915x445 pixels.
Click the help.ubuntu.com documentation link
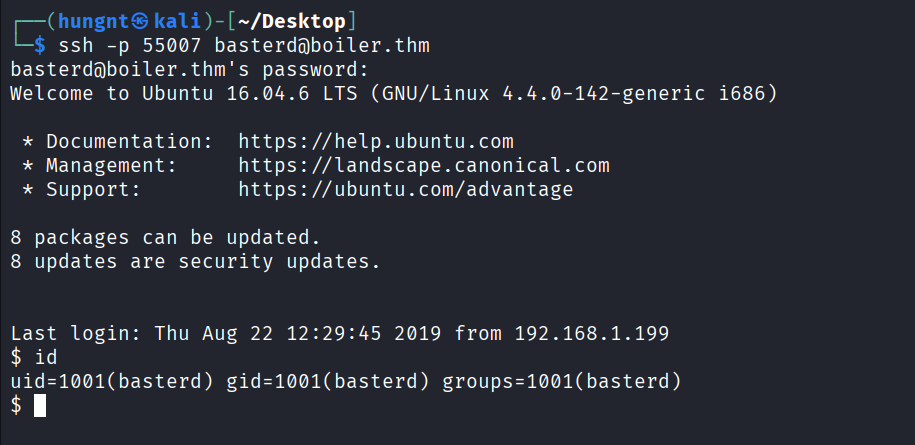(376, 141)
